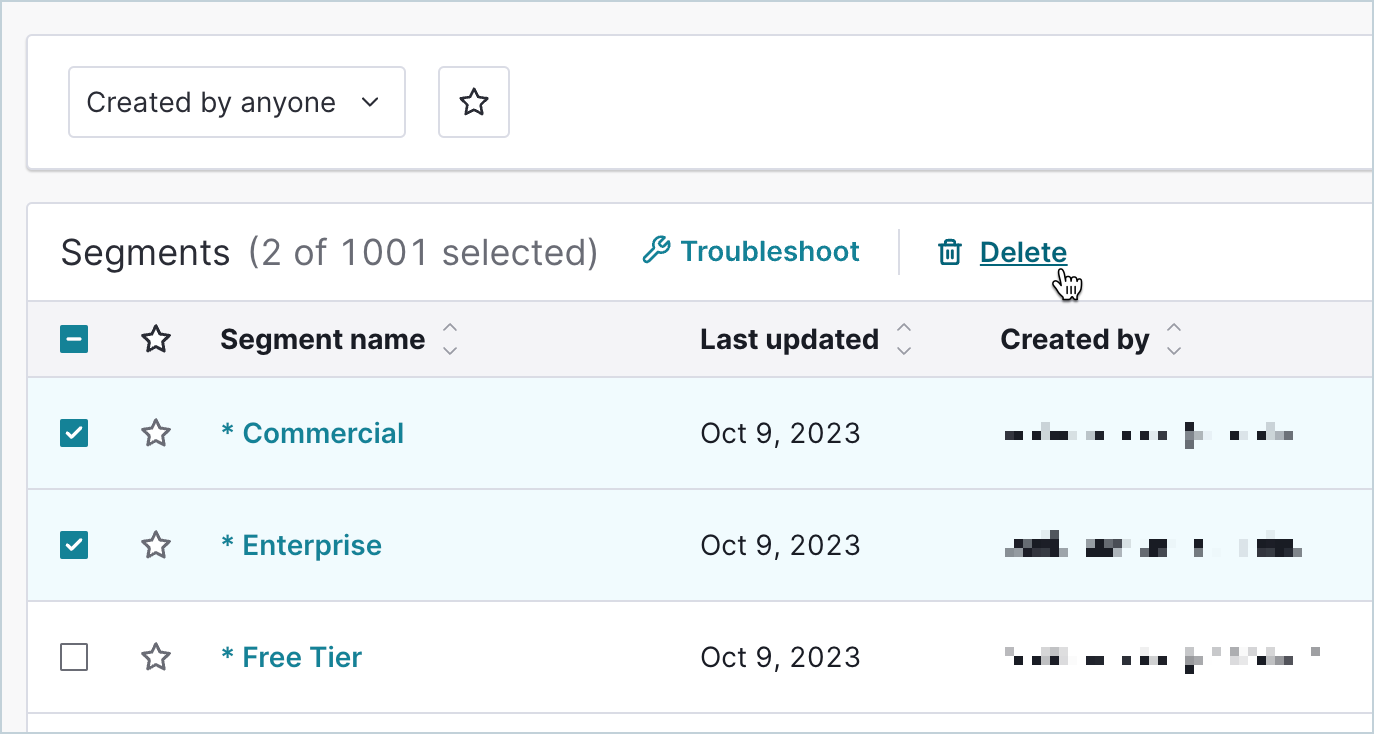Viewport: 1374px width, 734px height.
Task: Star the Commercial segment
Action: pos(155,433)
